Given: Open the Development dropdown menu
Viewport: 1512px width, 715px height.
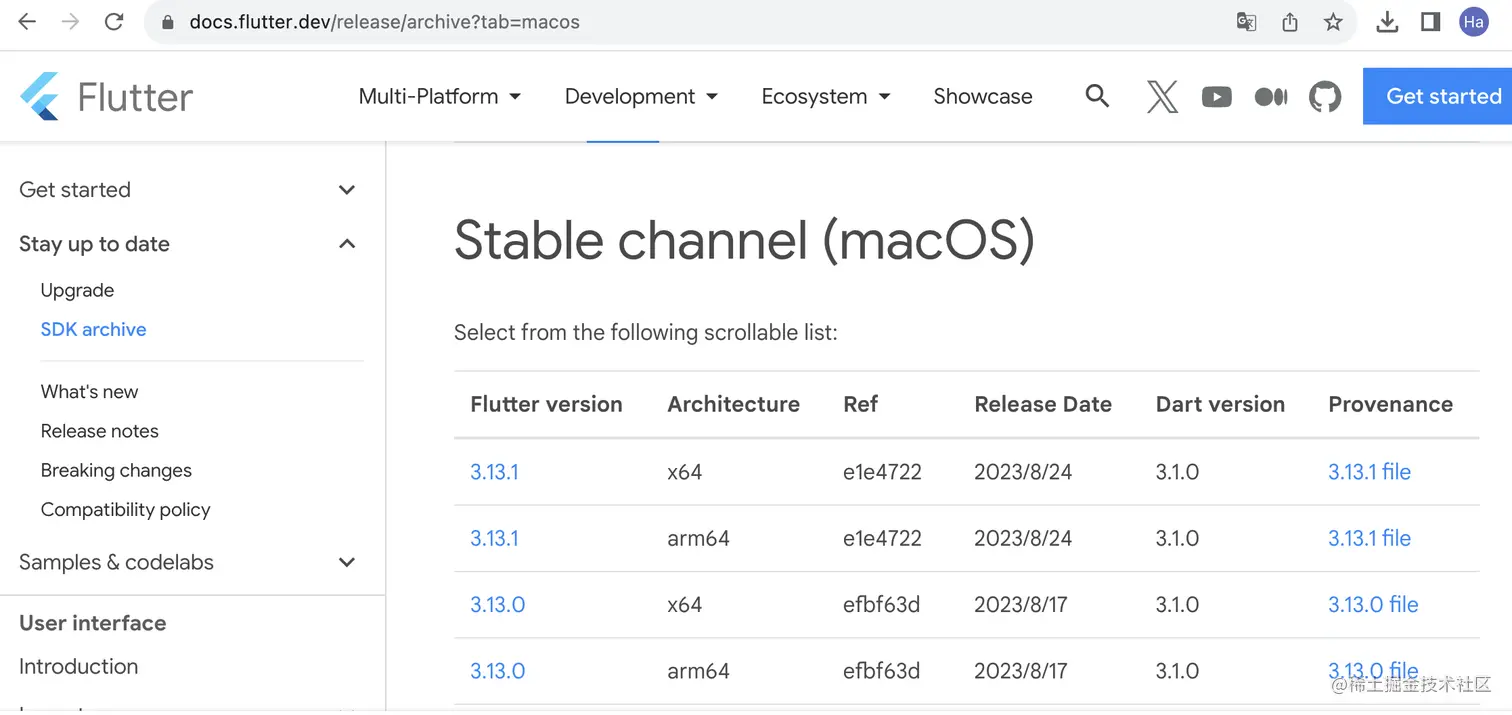Looking at the screenshot, I should [641, 97].
